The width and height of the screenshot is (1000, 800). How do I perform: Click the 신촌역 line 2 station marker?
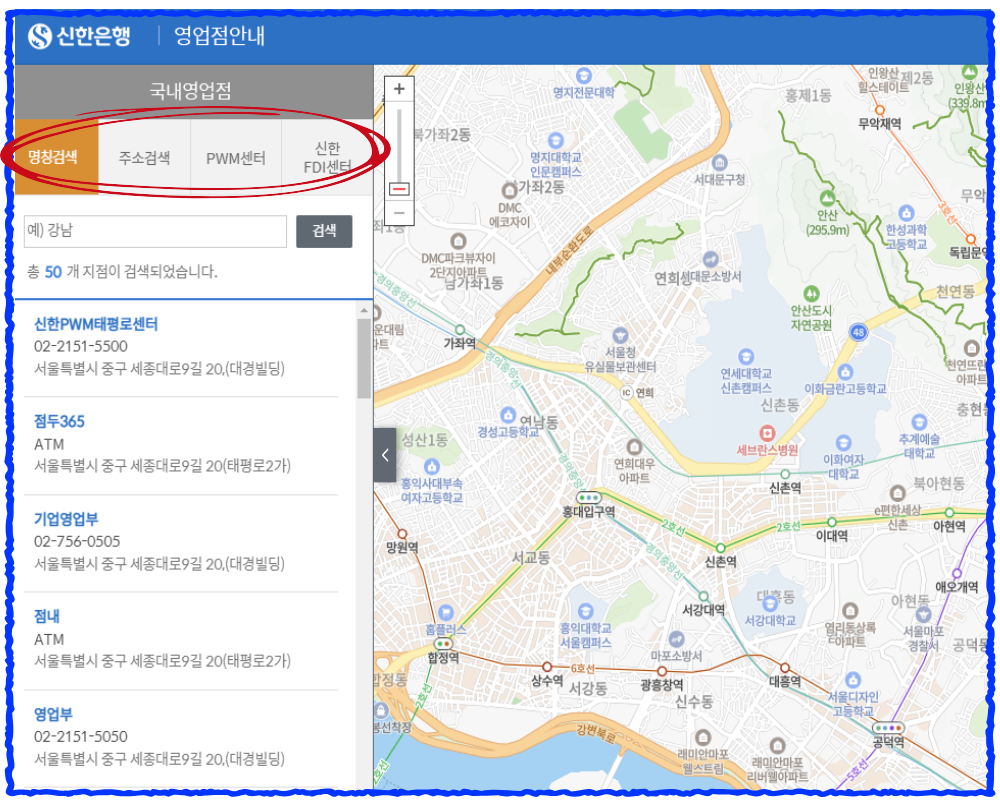(x=720, y=548)
